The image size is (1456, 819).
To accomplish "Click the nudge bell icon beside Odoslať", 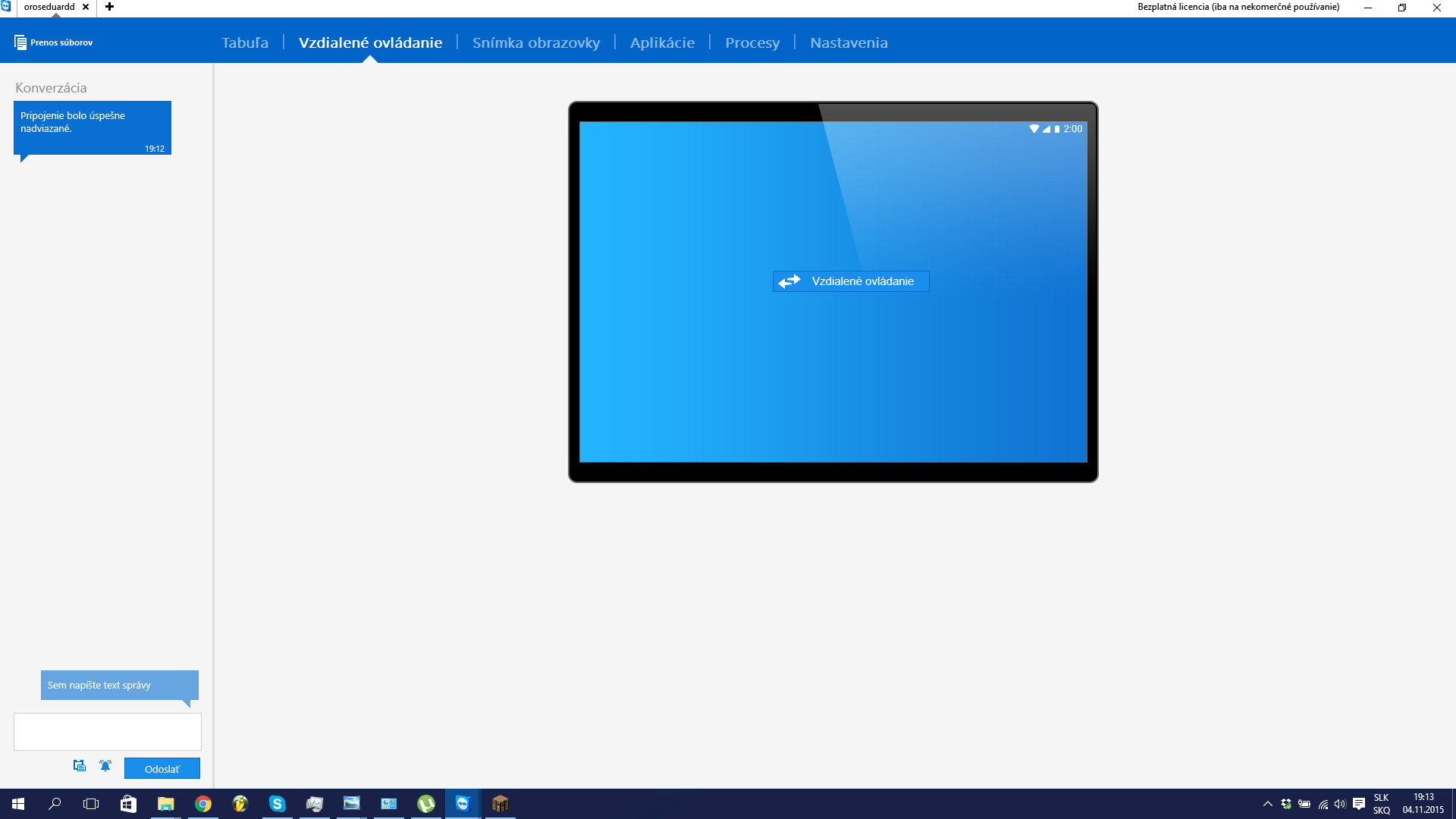I will click(x=105, y=766).
